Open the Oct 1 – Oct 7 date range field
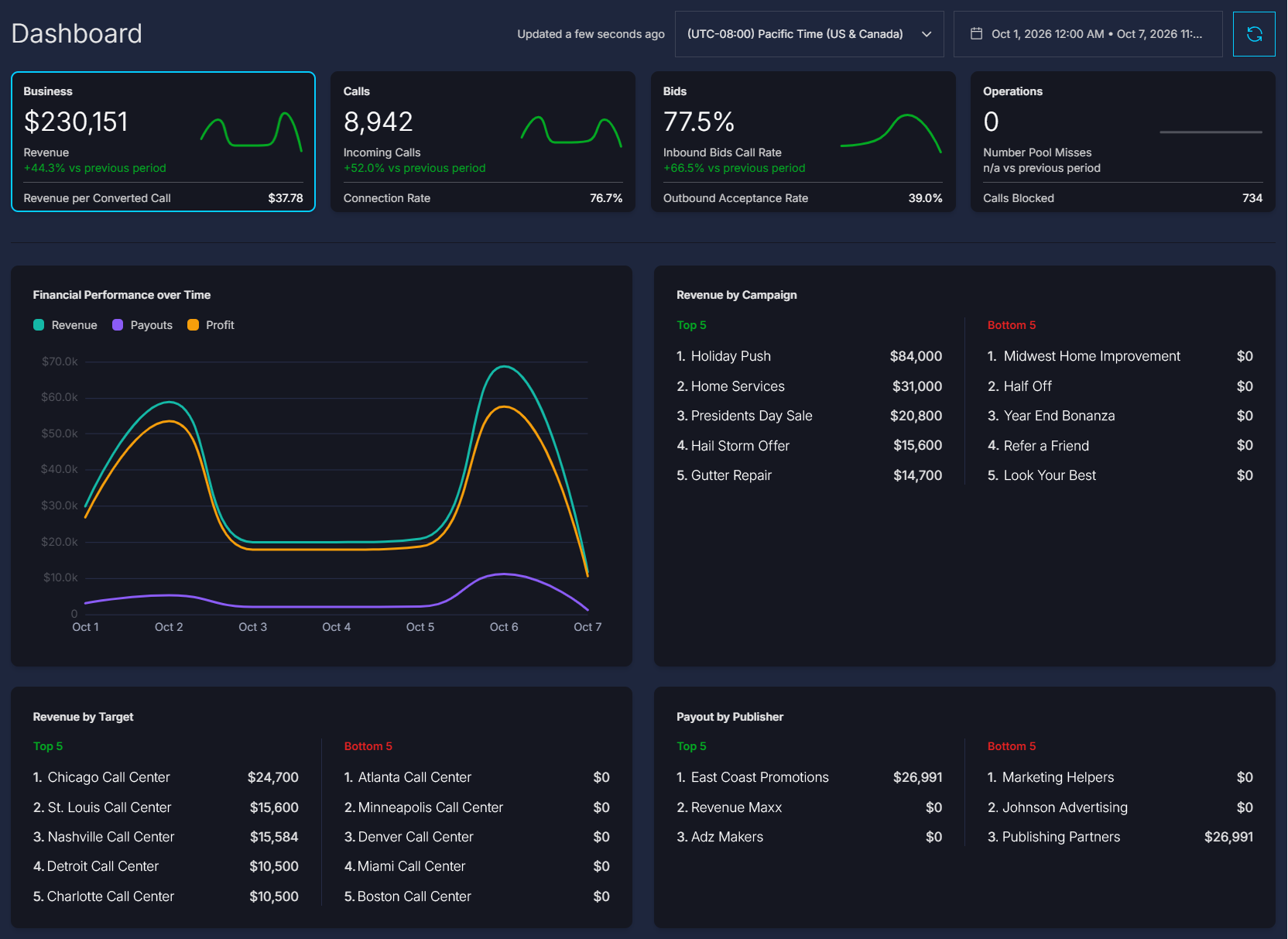 point(1088,34)
